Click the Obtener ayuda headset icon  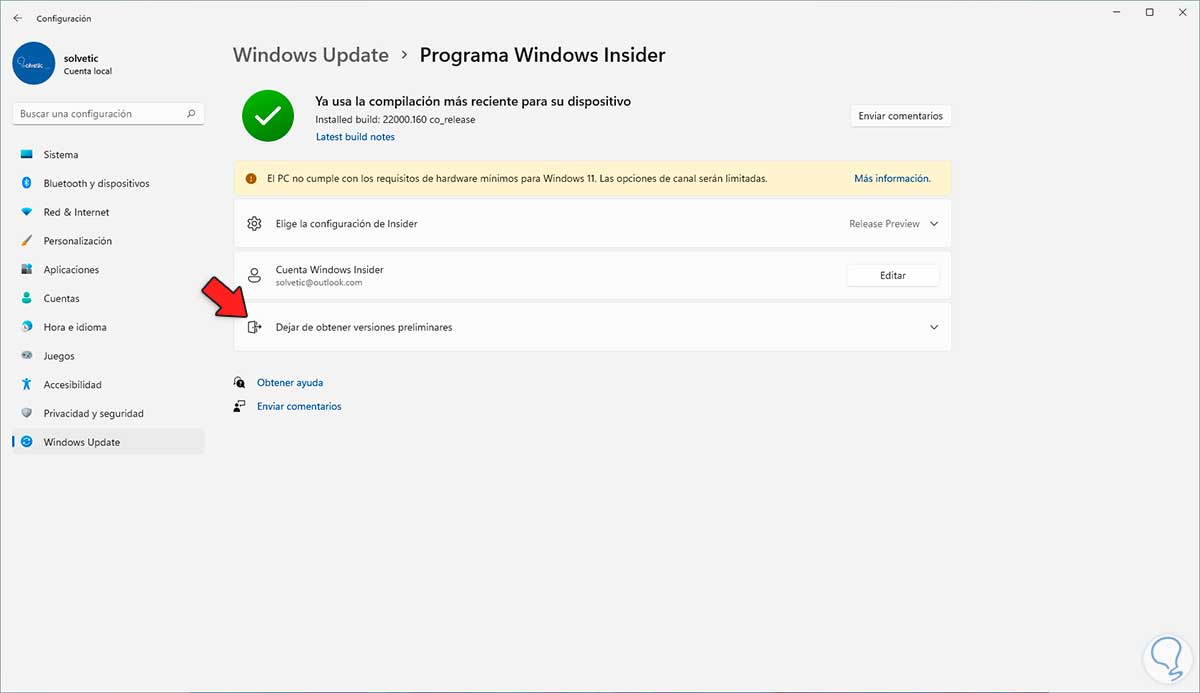click(240, 383)
